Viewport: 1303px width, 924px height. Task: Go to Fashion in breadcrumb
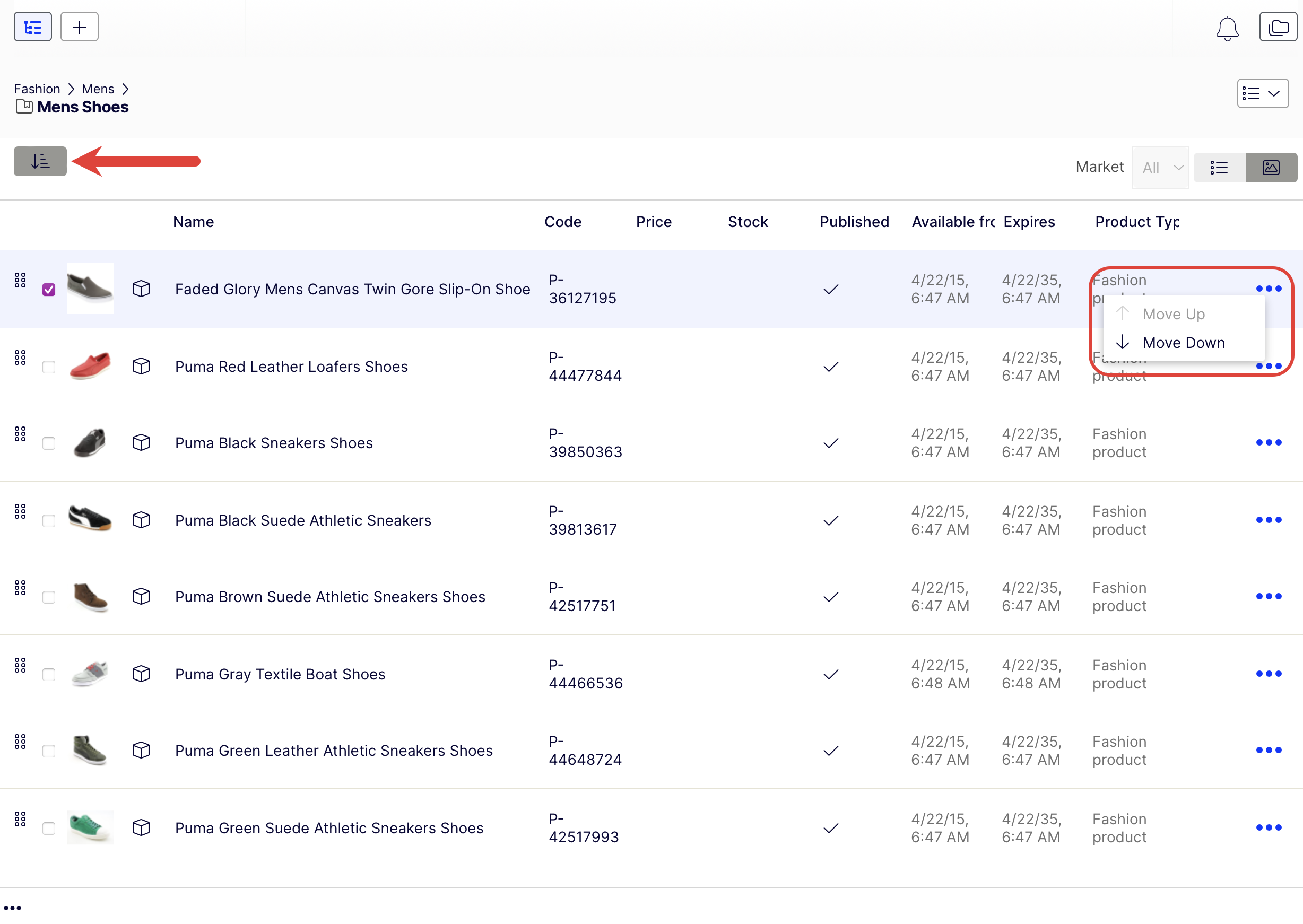click(x=37, y=89)
